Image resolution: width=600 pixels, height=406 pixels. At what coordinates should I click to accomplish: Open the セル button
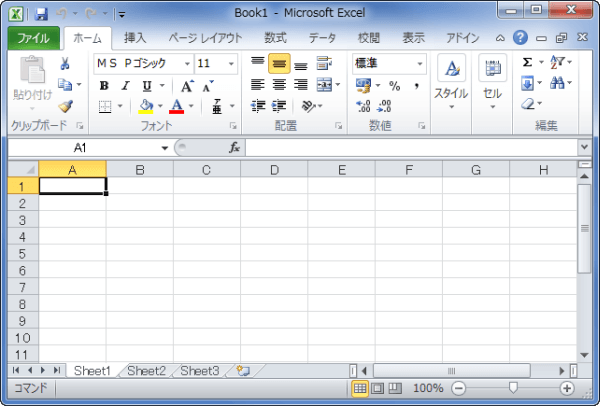click(x=492, y=82)
